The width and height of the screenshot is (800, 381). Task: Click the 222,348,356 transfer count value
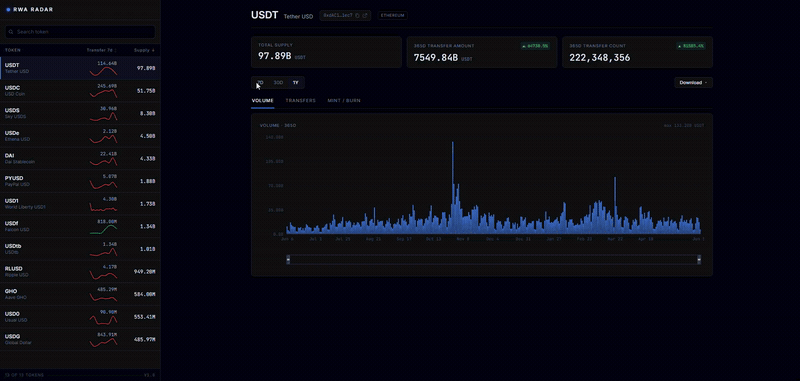click(599, 58)
